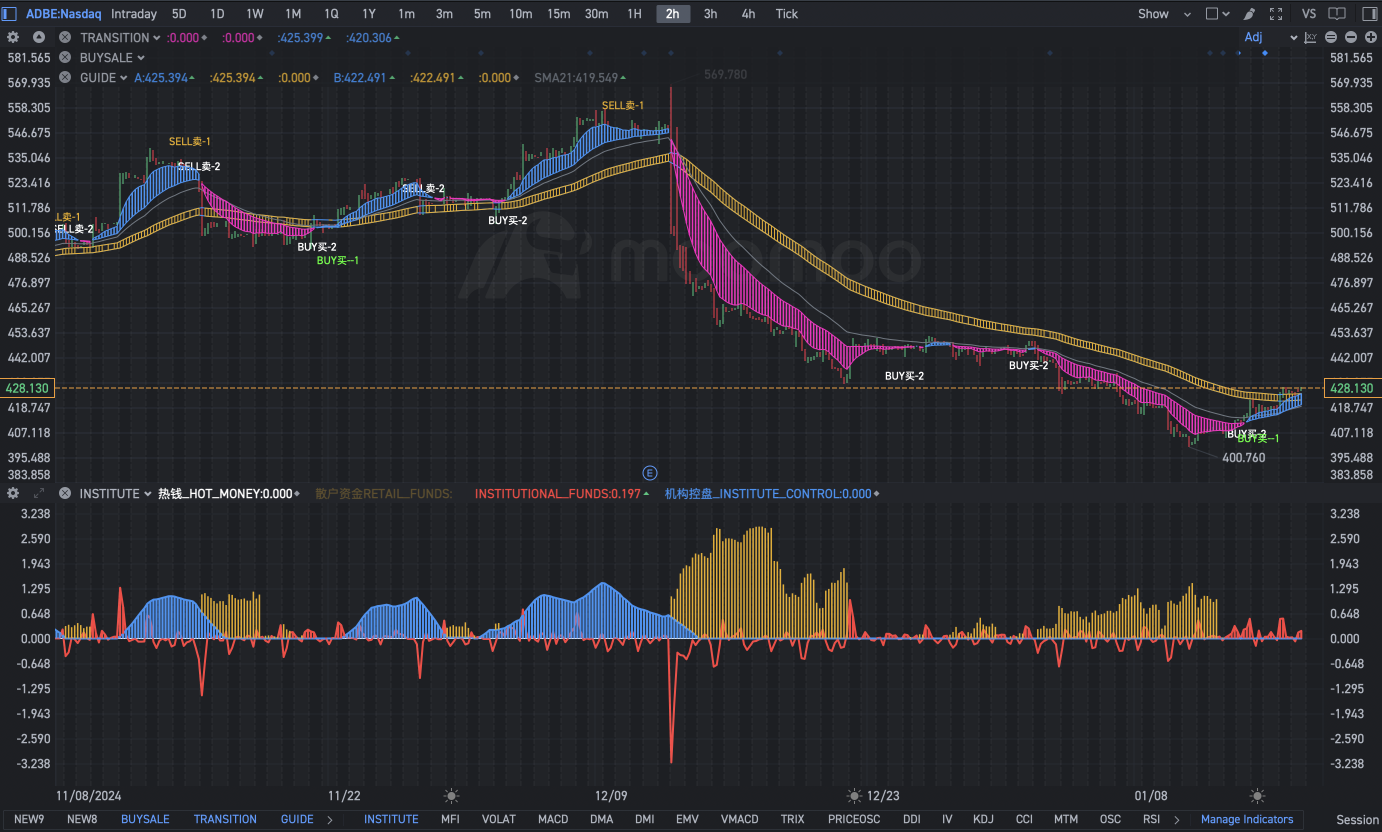Viewport: 1382px width, 832px height.
Task: Remove the BUYSALE indicator
Action: [64, 57]
